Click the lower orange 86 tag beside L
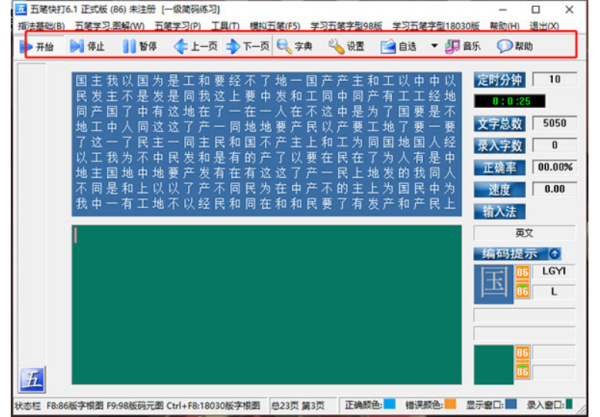This screenshot has width=600, height=417. pyautogui.click(x=522, y=291)
